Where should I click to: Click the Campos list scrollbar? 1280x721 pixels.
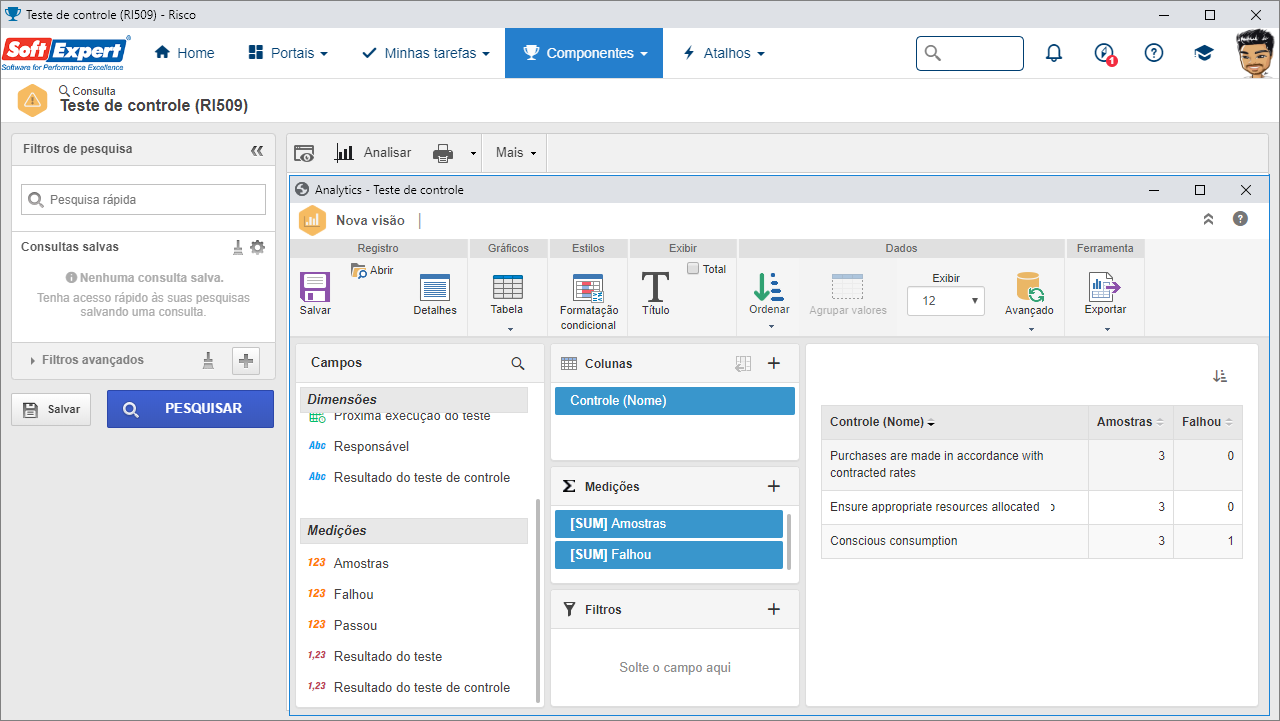[538, 600]
